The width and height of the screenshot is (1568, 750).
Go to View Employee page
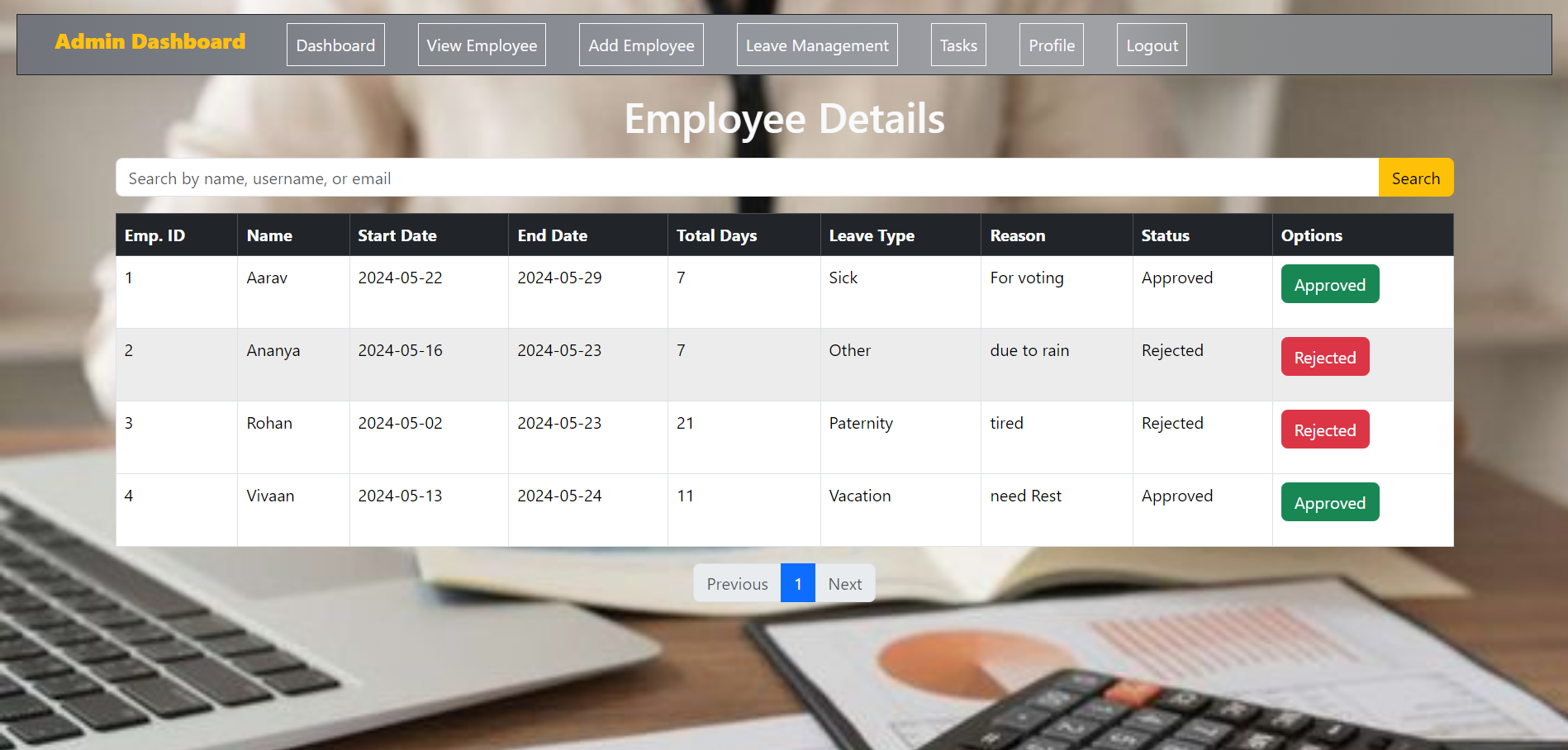coord(482,45)
